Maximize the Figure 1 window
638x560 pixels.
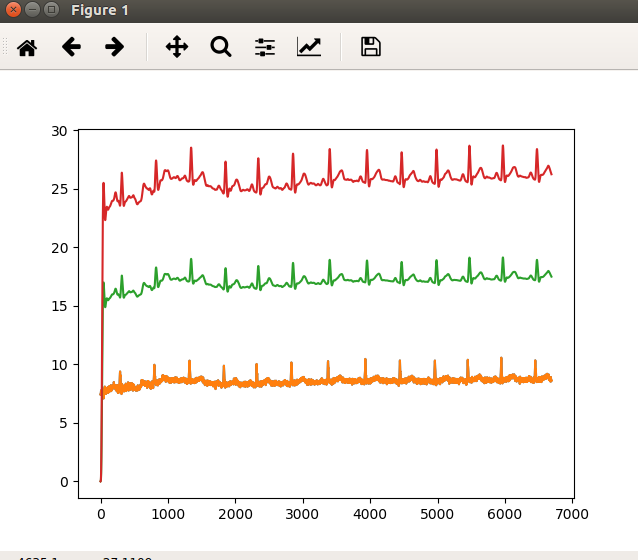click(51, 9)
